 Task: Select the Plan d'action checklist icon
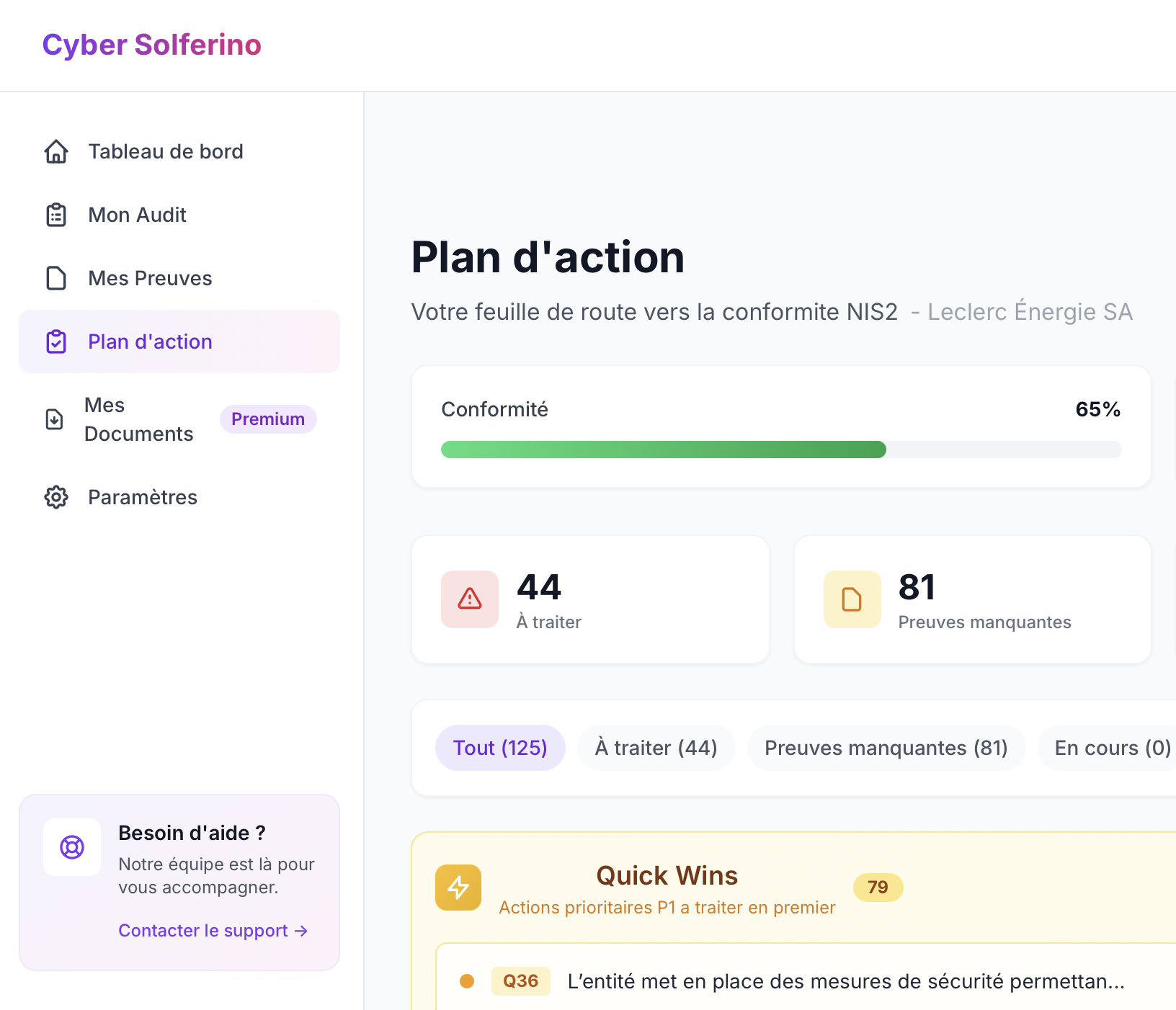[x=55, y=341]
